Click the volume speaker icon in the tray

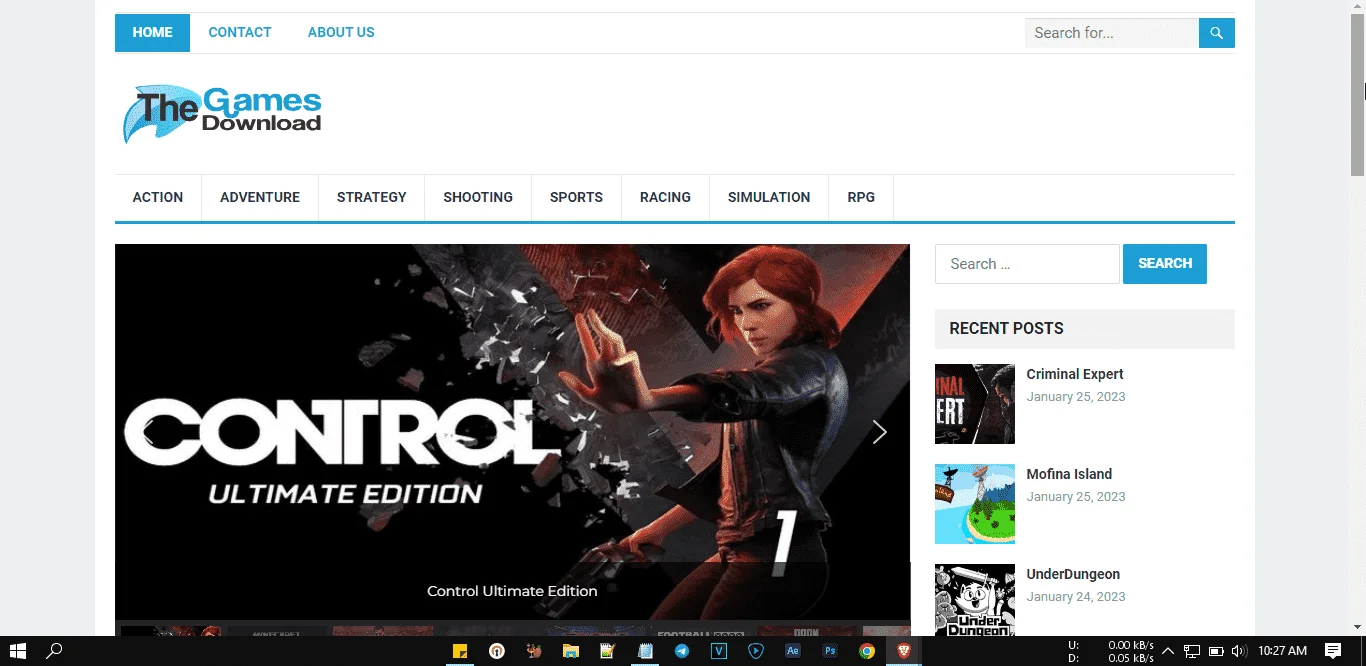[x=1240, y=651]
